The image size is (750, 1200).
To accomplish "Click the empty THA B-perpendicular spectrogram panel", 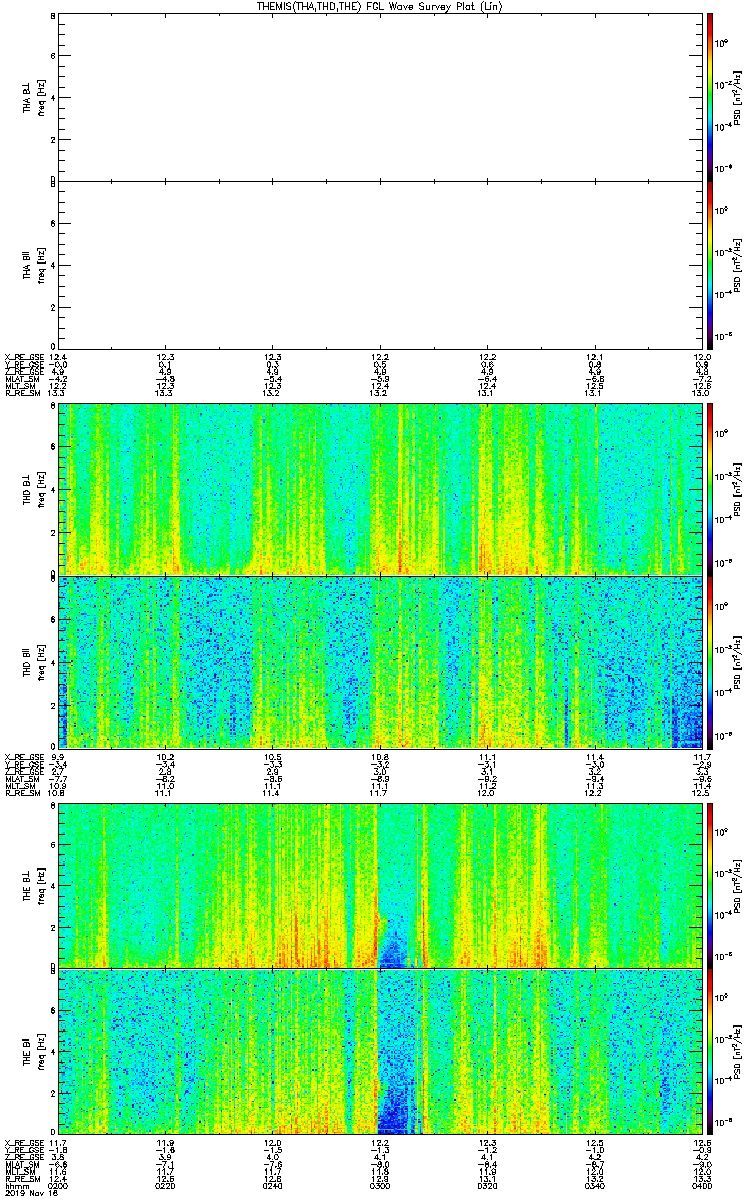I will [379, 96].
